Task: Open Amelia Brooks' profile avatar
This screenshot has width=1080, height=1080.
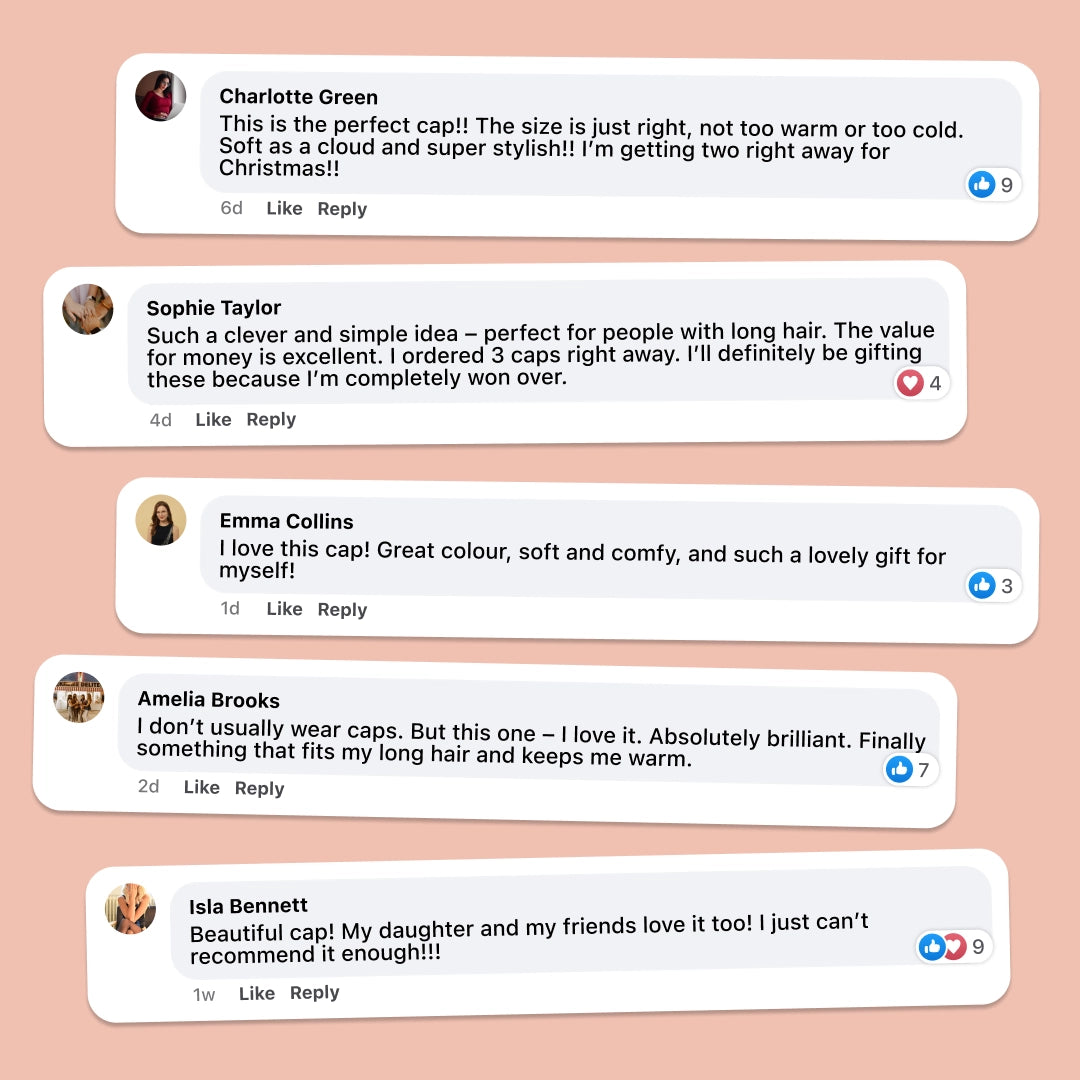Action: point(79,697)
